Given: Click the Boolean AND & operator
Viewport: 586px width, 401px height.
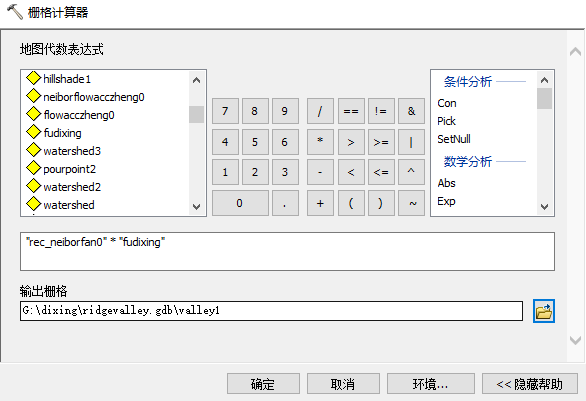Looking at the screenshot, I should 411,111.
